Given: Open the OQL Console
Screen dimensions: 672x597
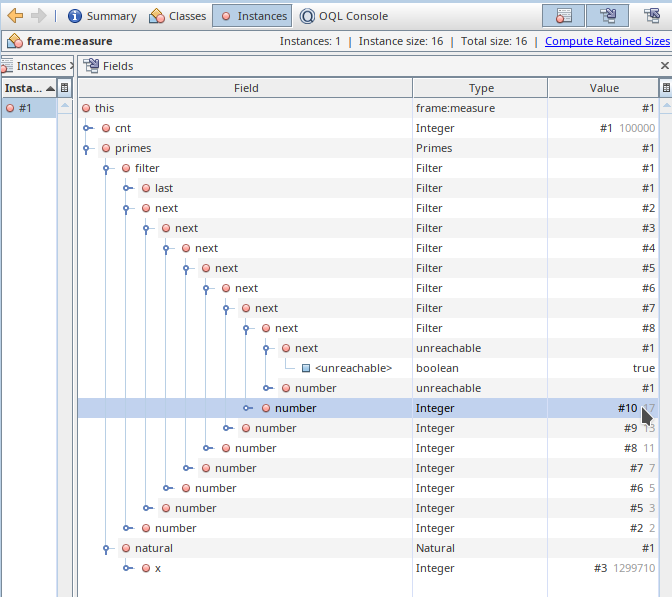Looking at the screenshot, I should [x=343, y=16].
